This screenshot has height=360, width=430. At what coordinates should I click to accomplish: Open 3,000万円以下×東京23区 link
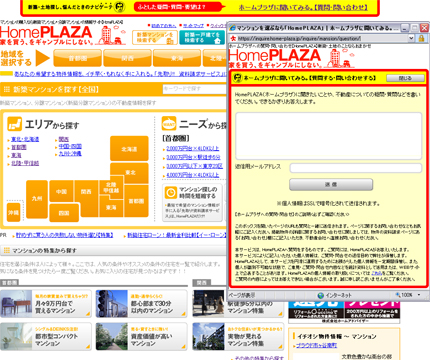pos(194,166)
